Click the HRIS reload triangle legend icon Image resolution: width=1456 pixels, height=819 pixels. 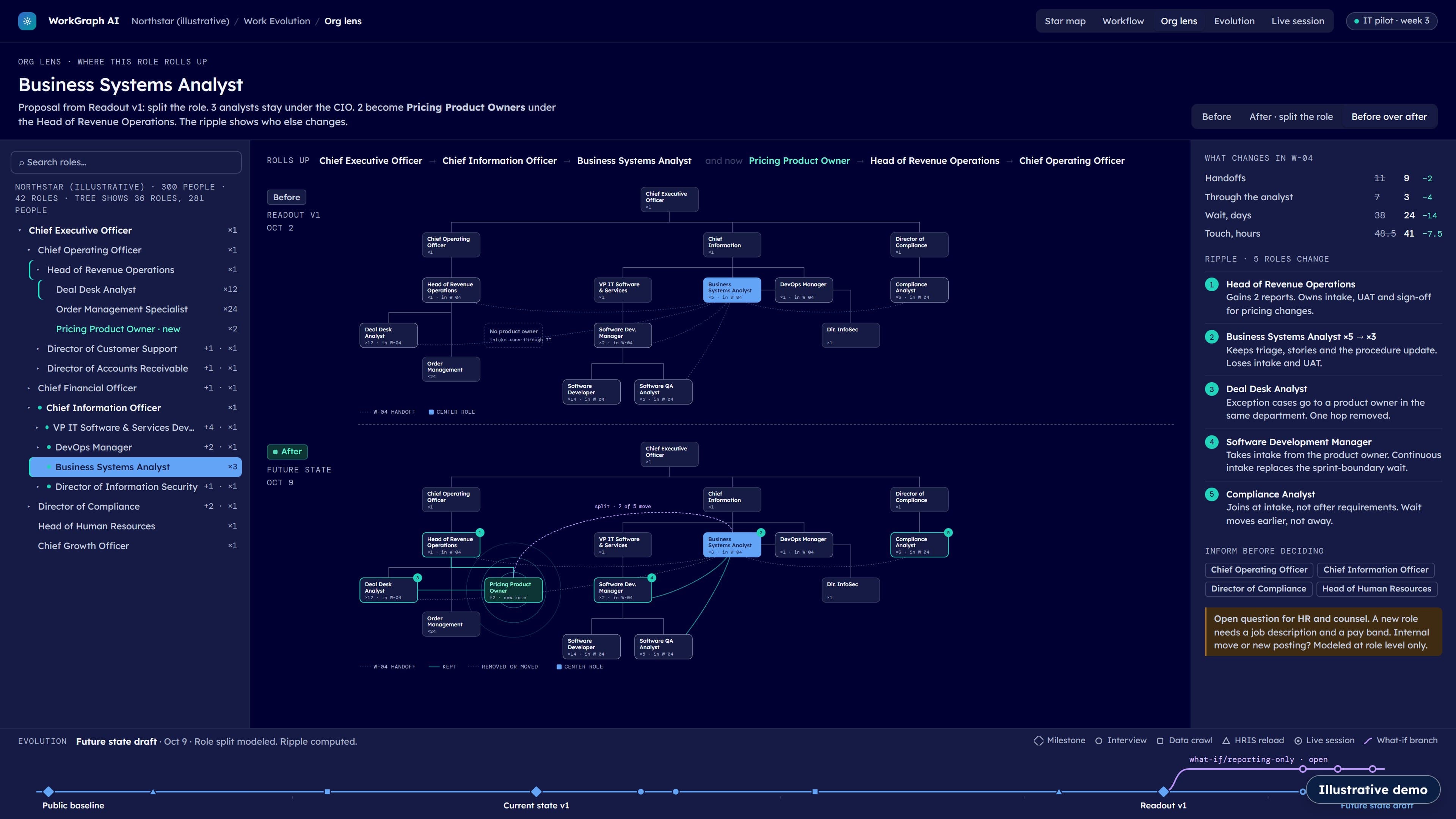(1226, 741)
